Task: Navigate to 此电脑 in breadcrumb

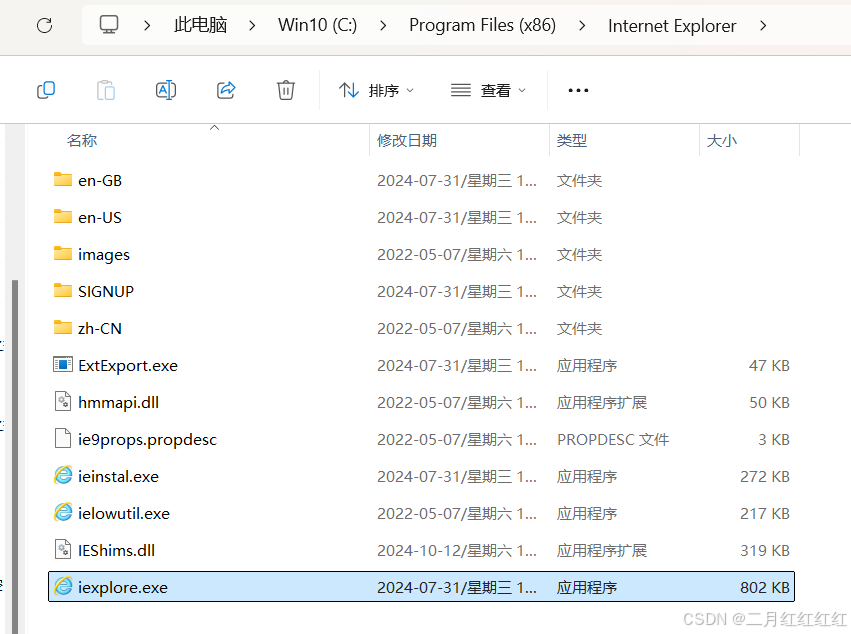Action: pos(200,25)
